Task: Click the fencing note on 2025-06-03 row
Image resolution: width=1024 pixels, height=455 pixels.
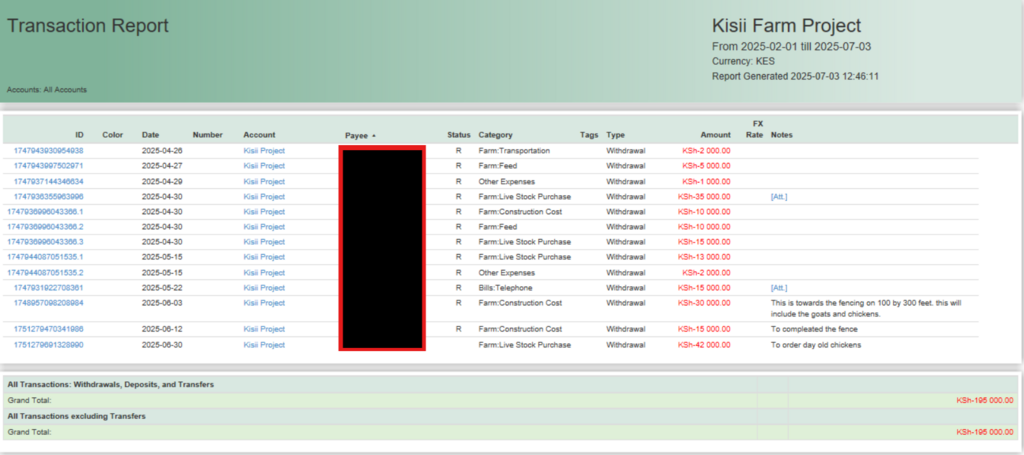Action: pos(863,307)
